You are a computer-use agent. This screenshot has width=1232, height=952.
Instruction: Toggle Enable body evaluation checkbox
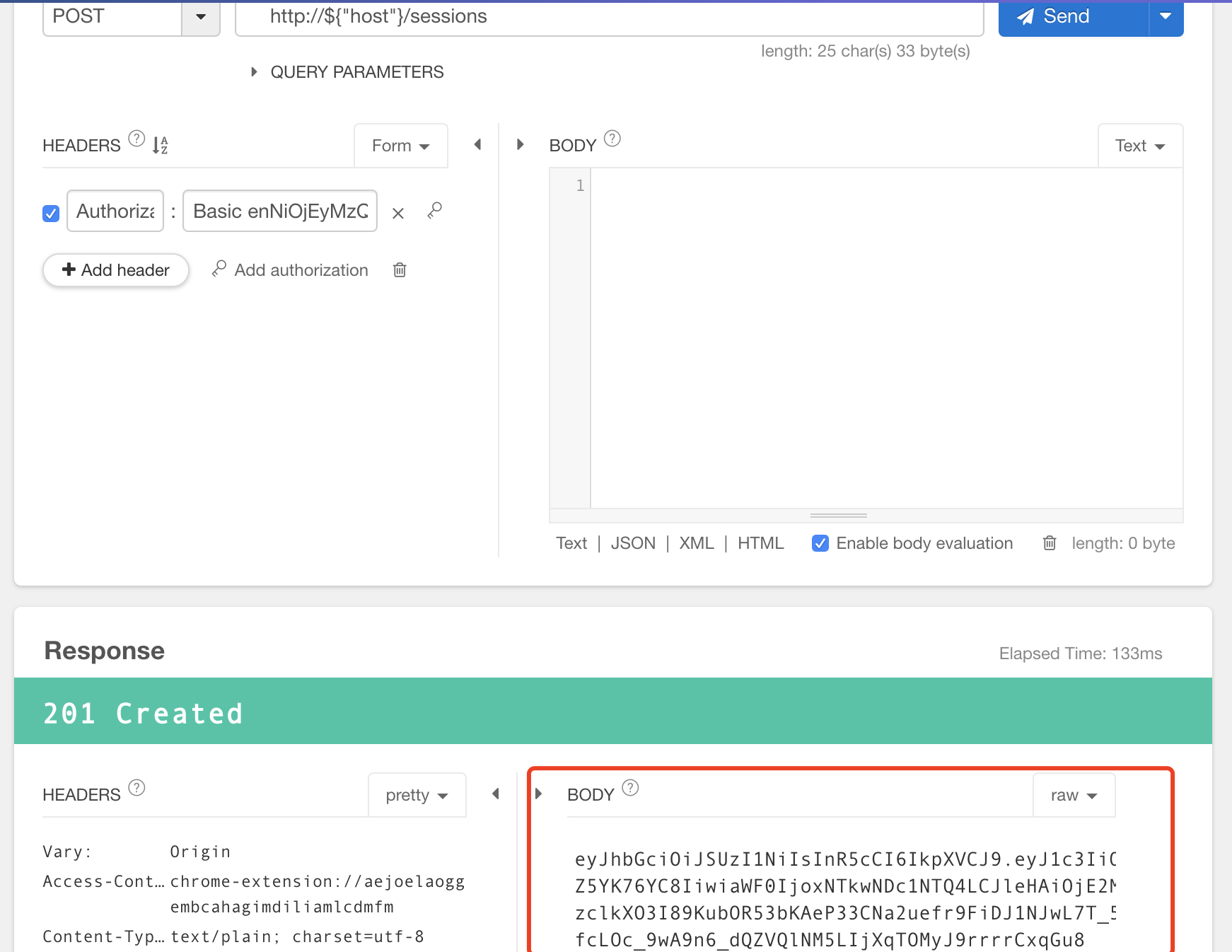pyautogui.click(x=820, y=543)
